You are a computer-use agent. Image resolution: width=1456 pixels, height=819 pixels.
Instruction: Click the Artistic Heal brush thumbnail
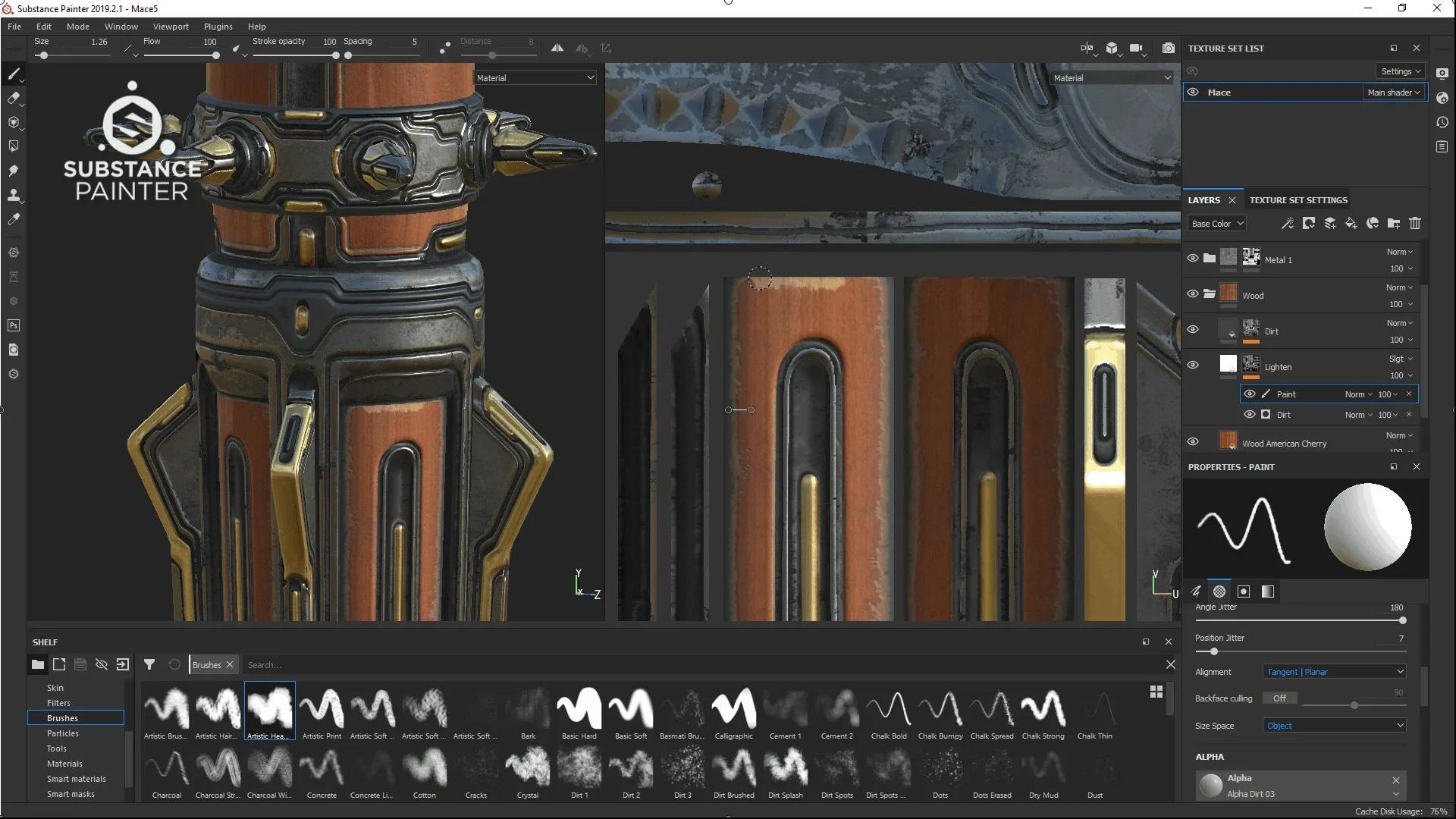point(269,707)
